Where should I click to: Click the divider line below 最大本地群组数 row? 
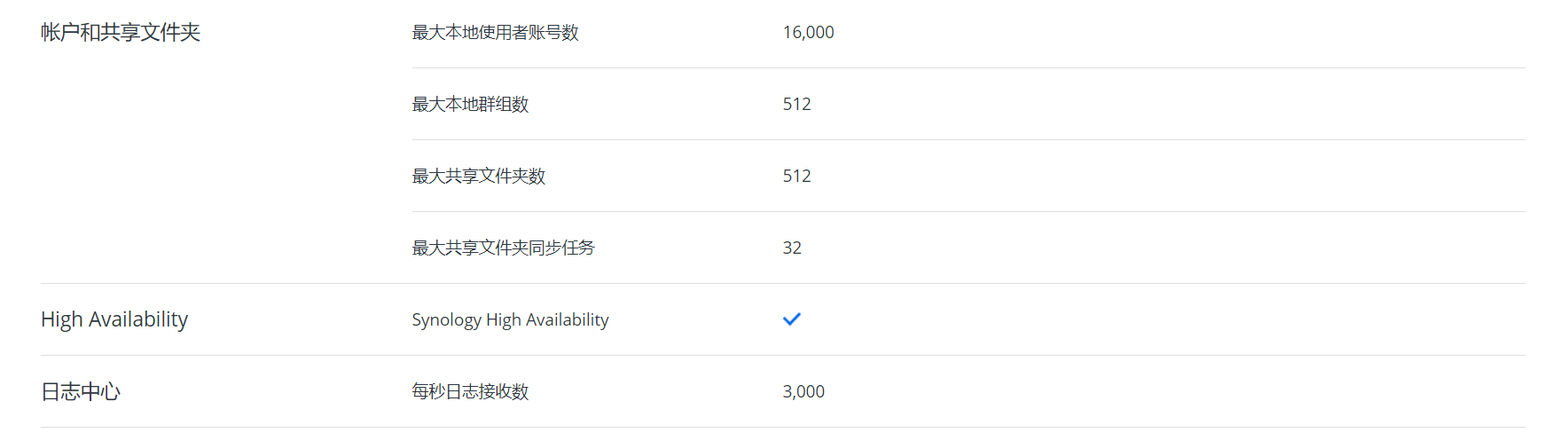[967, 140]
